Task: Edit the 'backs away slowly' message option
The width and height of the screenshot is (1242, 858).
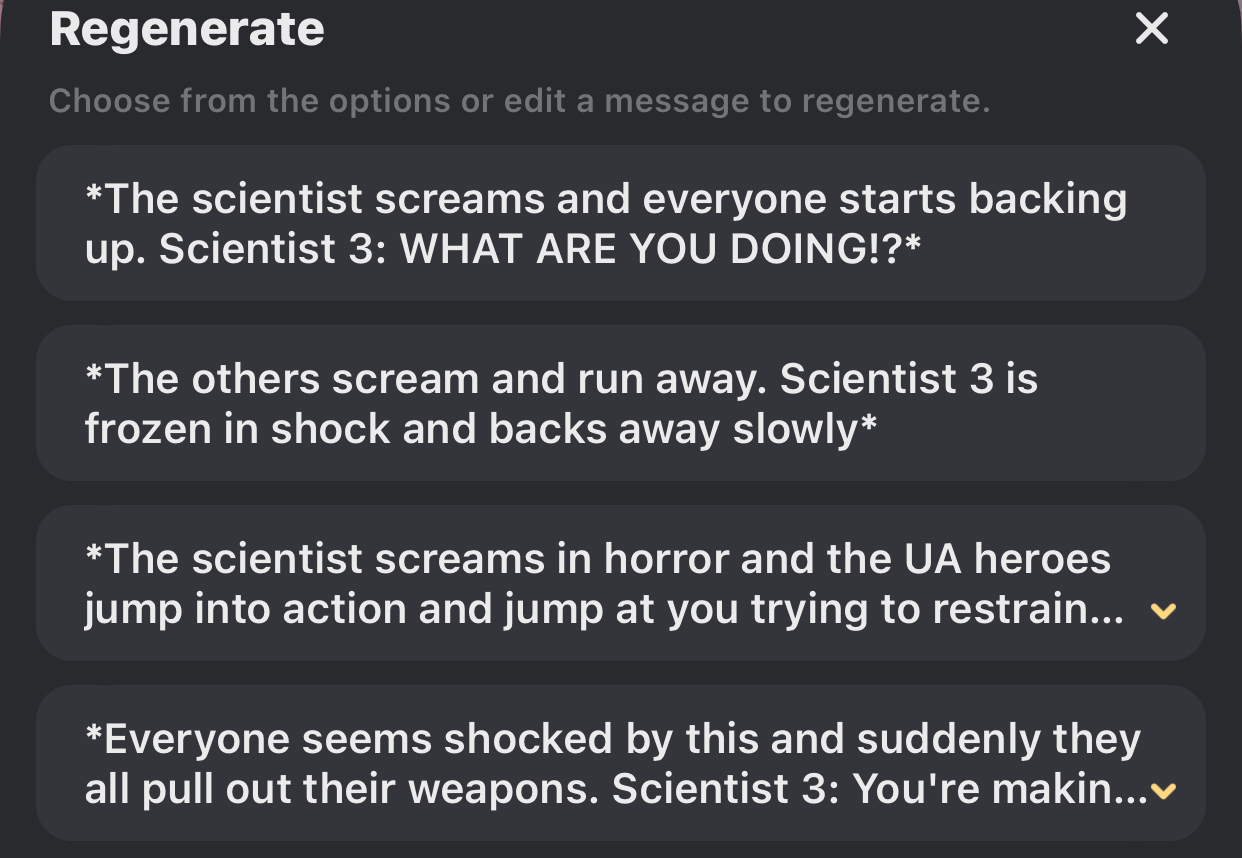Action: (620, 403)
